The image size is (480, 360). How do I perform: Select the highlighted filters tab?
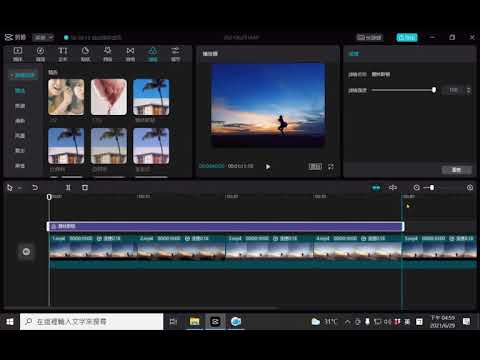coord(153,54)
